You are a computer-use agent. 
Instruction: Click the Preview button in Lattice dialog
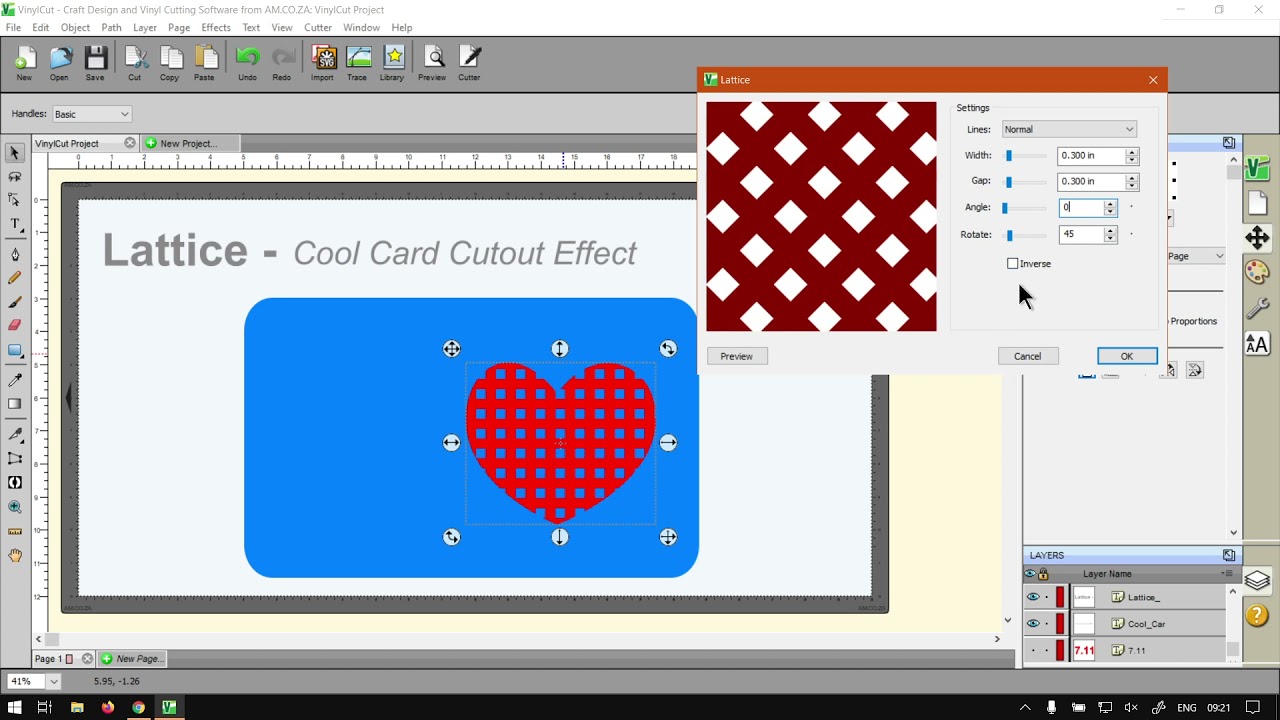[x=737, y=356]
